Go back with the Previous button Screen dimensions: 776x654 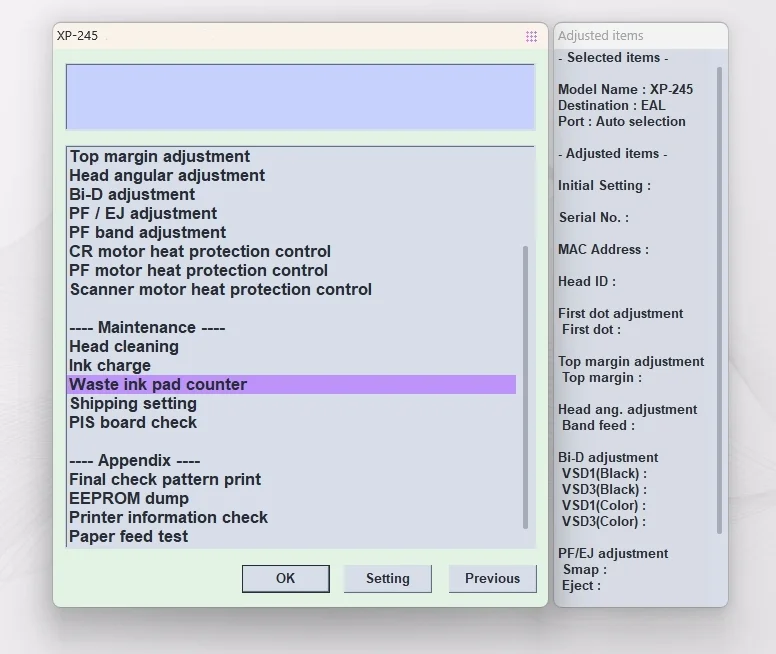(492, 578)
